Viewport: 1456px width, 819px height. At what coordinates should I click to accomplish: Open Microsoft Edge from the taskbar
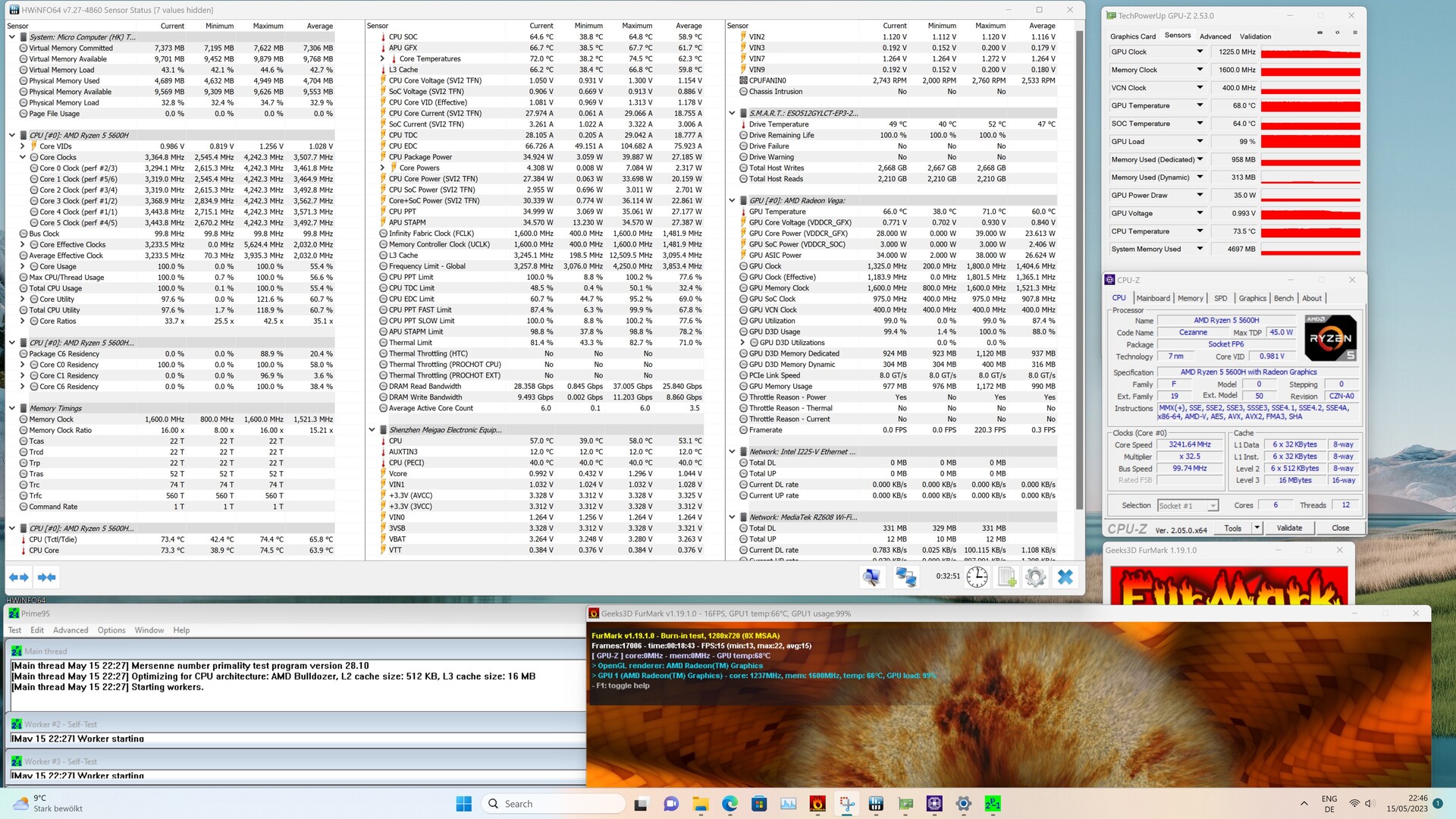point(730,804)
